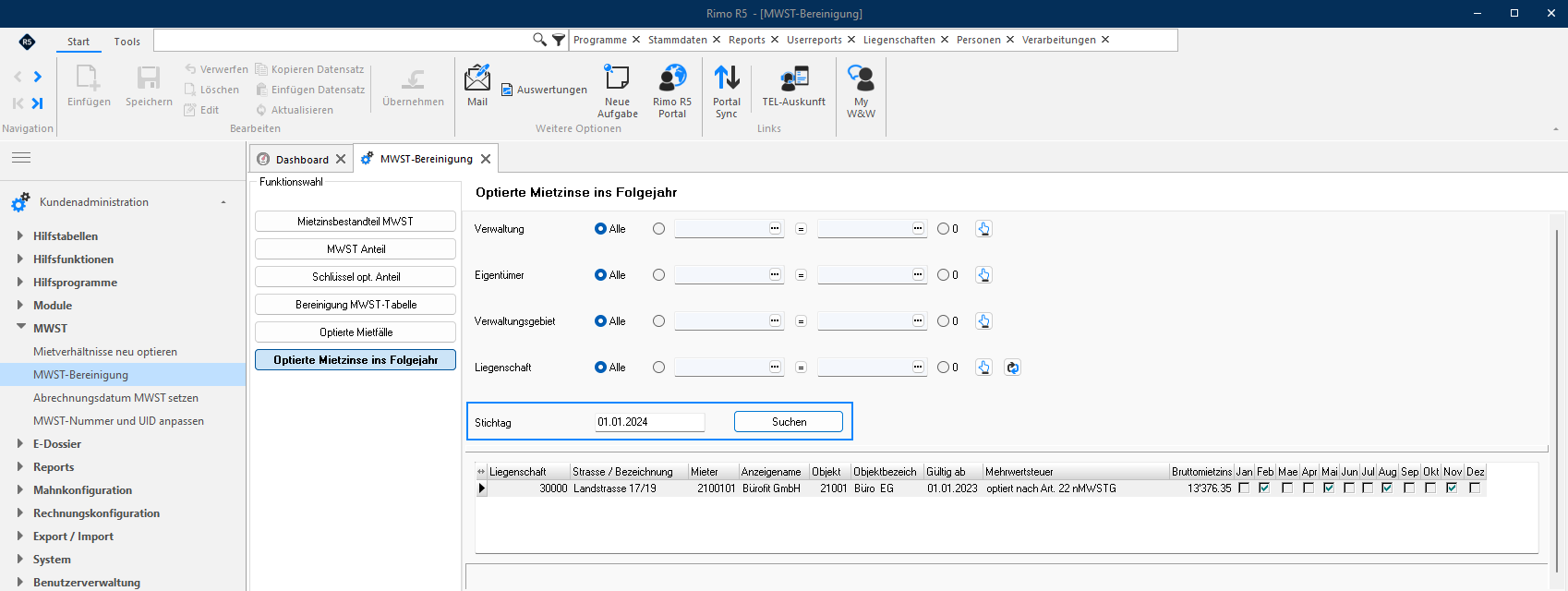The width and height of the screenshot is (1568, 591).
Task: Open the R5 application menu logo
Action: [x=27, y=42]
